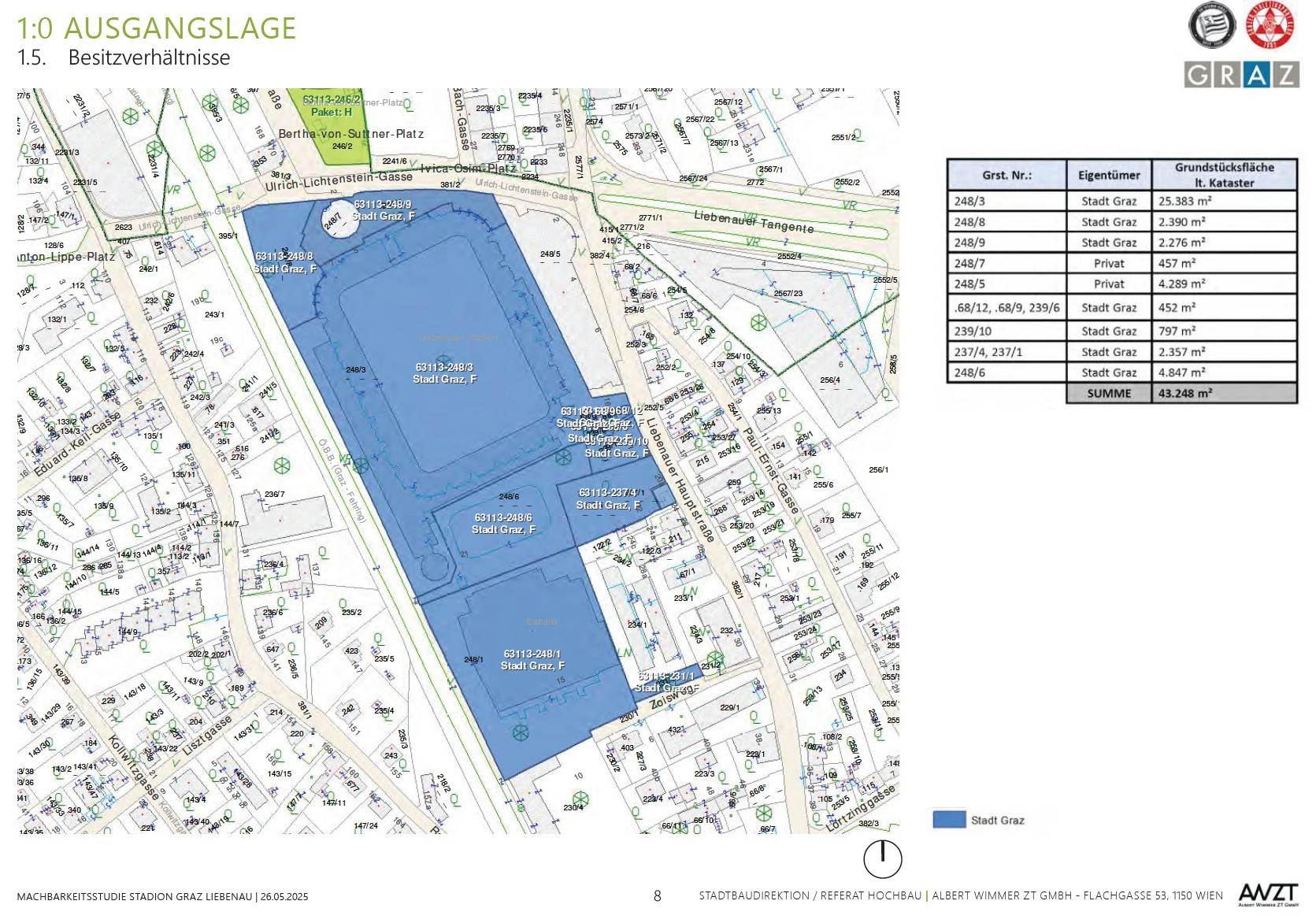Click the north arrow compass symbol

click(883, 858)
